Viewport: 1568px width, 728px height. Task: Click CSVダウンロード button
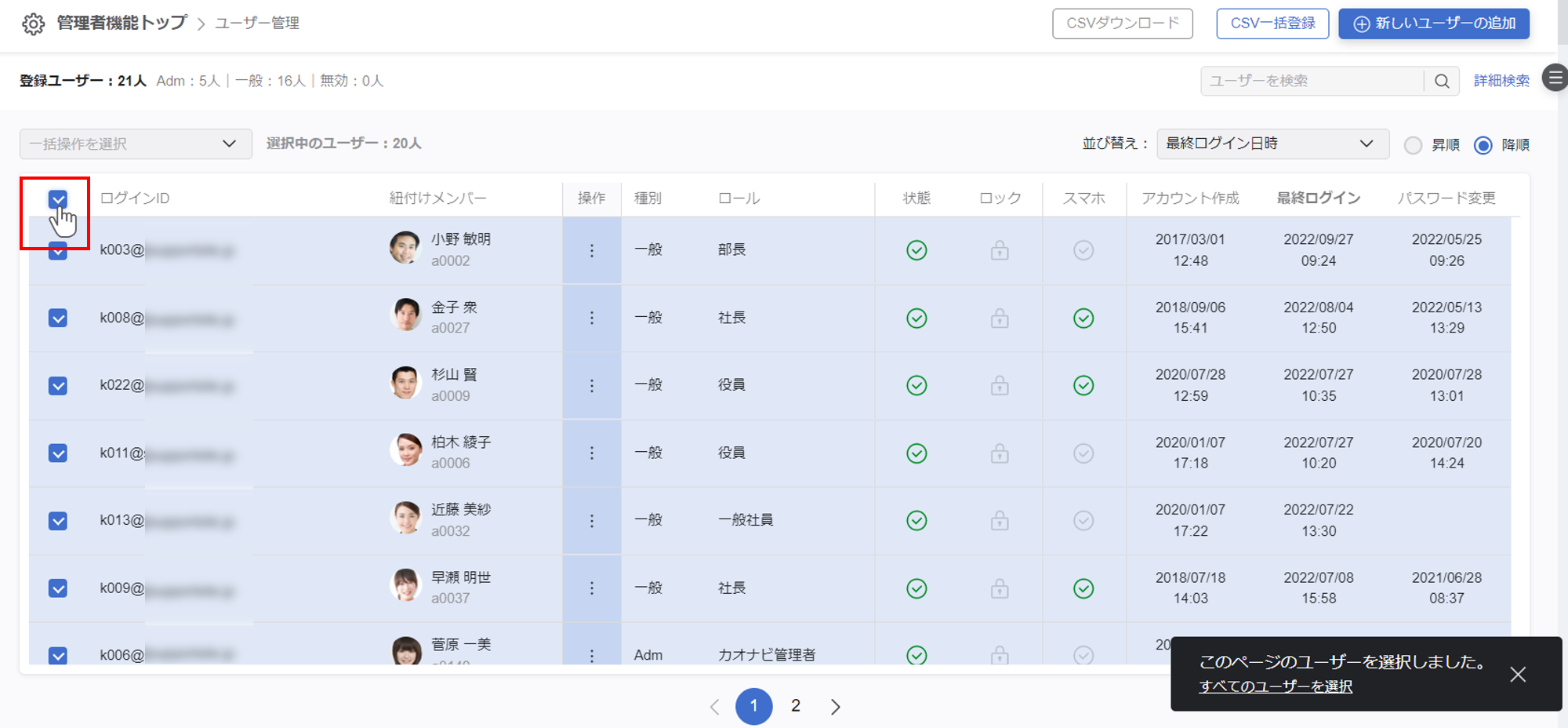pyautogui.click(x=1123, y=24)
